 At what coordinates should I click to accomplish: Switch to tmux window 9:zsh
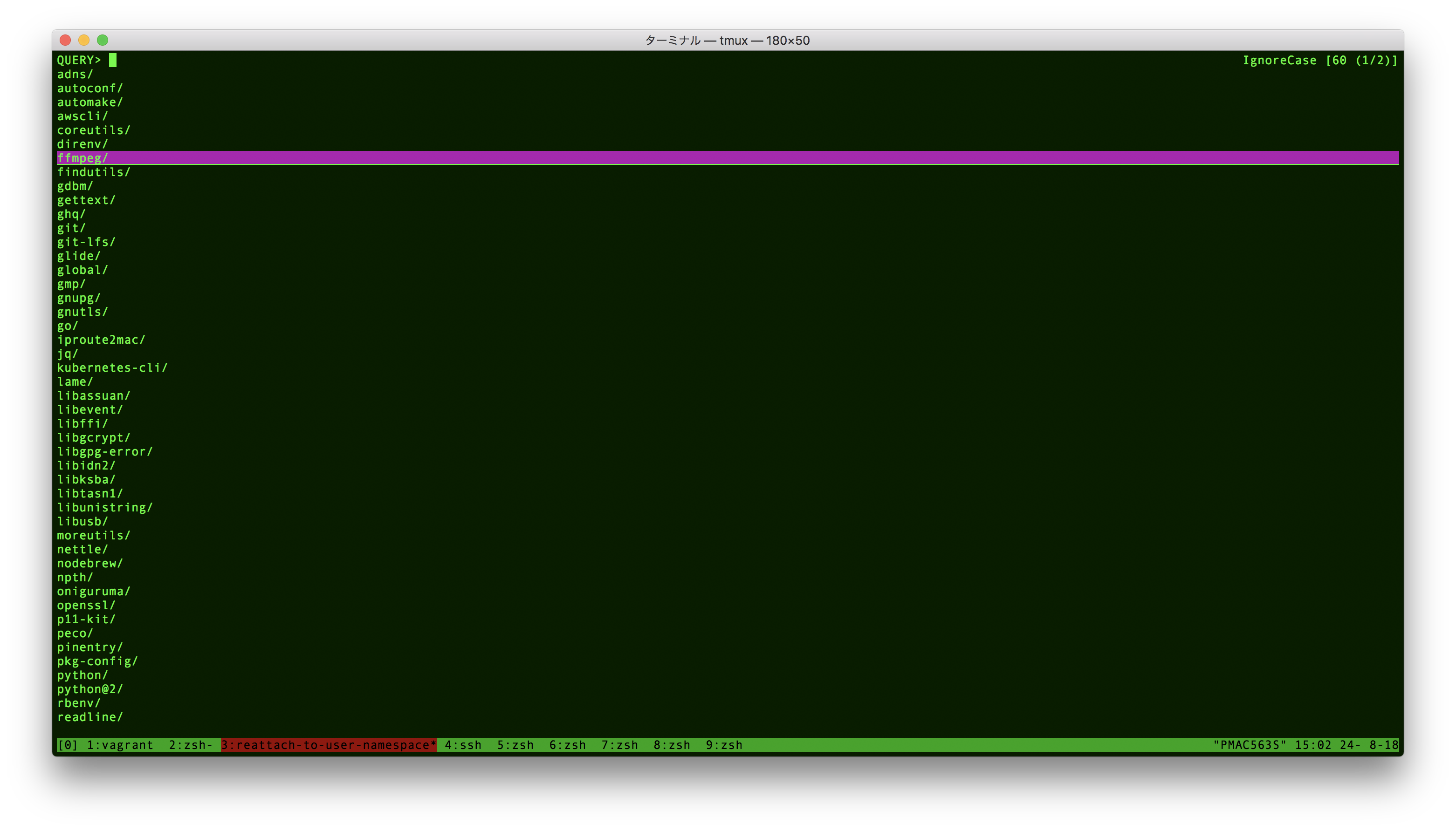[724, 745]
